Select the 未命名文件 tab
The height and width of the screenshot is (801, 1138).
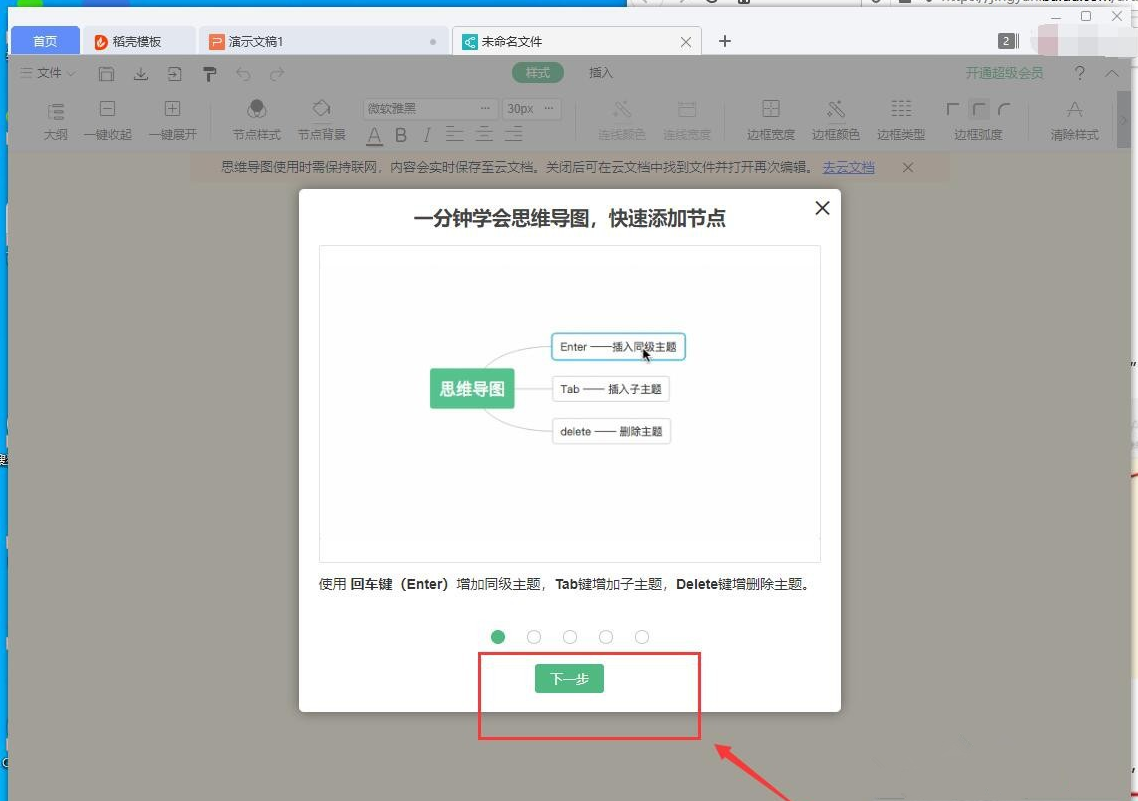577,41
